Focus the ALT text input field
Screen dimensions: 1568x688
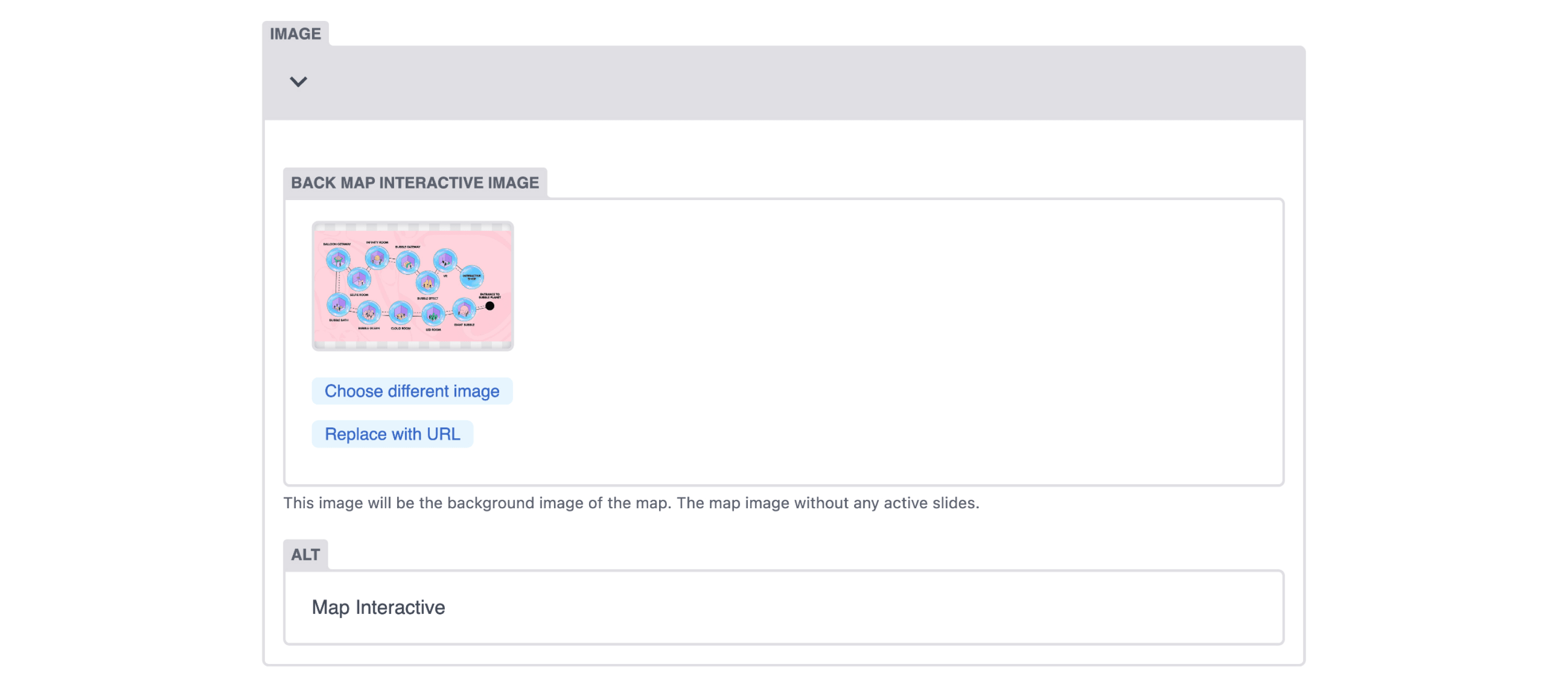coord(783,607)
